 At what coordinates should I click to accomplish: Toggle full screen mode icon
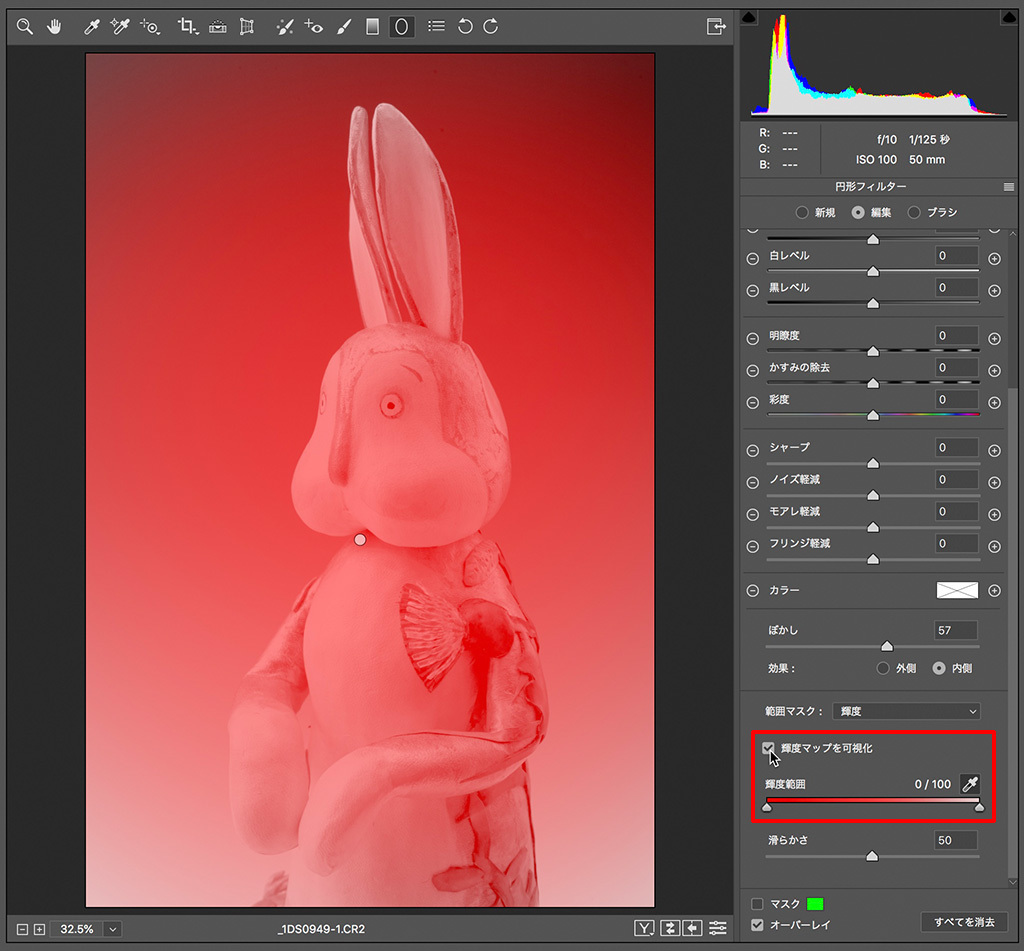(716, 27)
